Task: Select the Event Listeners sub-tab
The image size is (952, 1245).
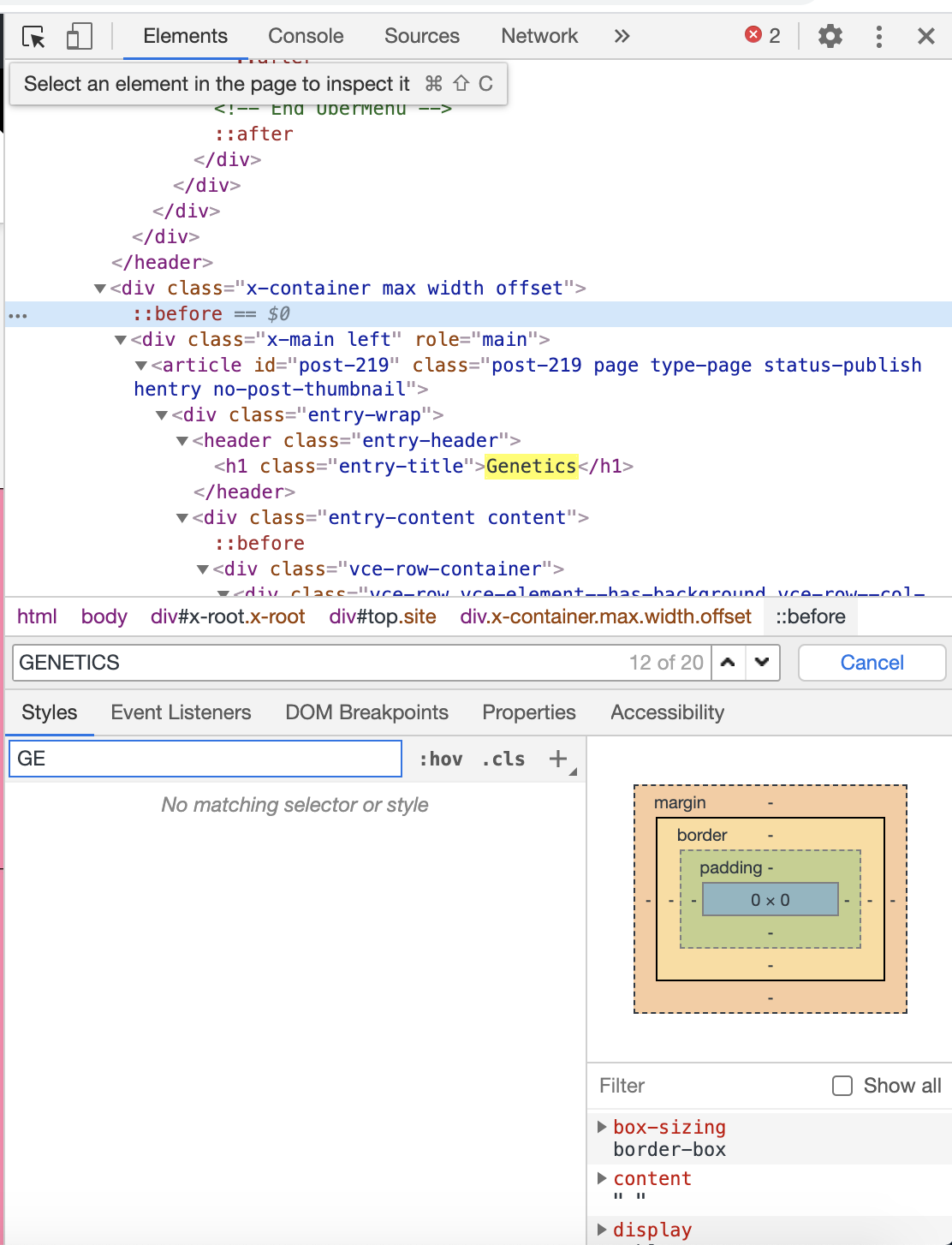Action: tap(181, 712)
